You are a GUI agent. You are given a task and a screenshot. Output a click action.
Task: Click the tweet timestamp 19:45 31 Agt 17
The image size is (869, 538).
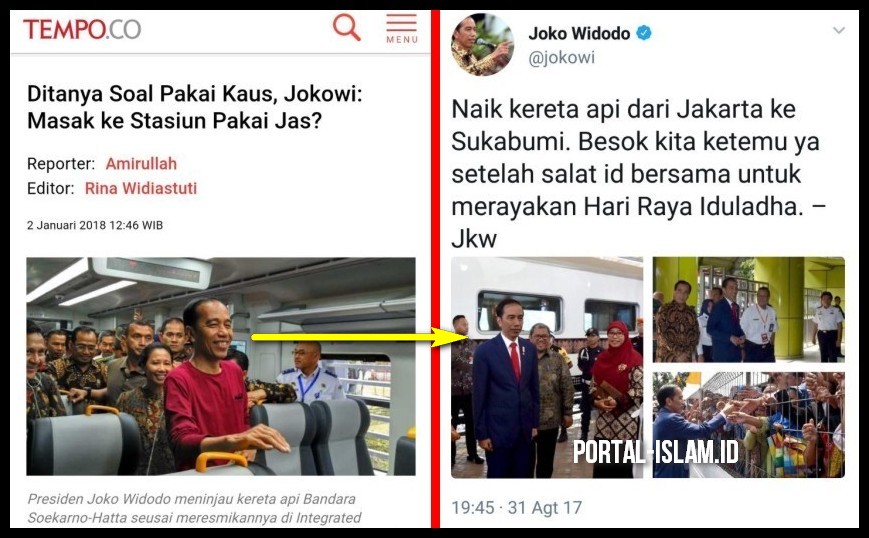point(517,508)
